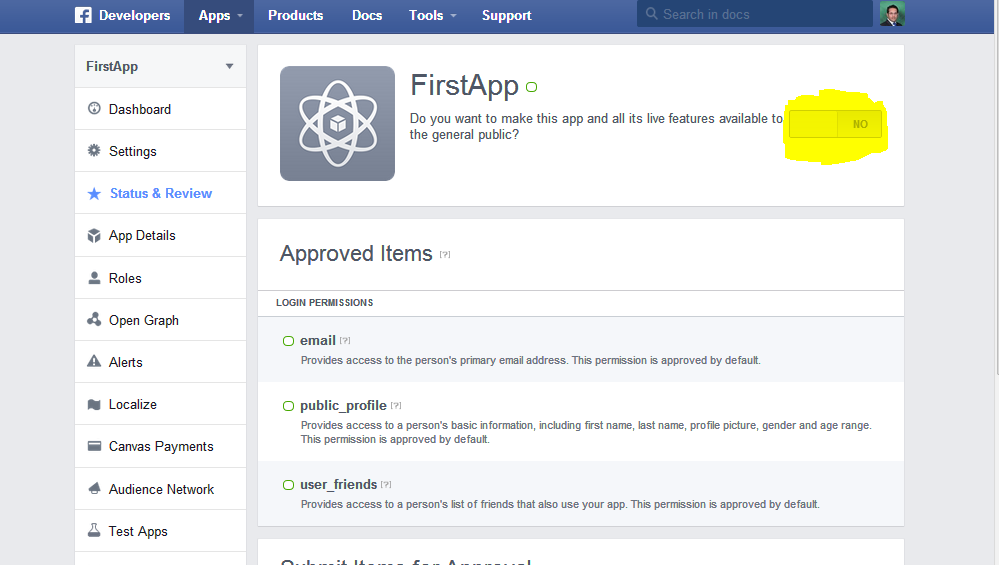The height and width of the screenshot is (565, 999).
Task: Click the user_friends permission name
Action: pyautogui.click(x=338, y=485)
